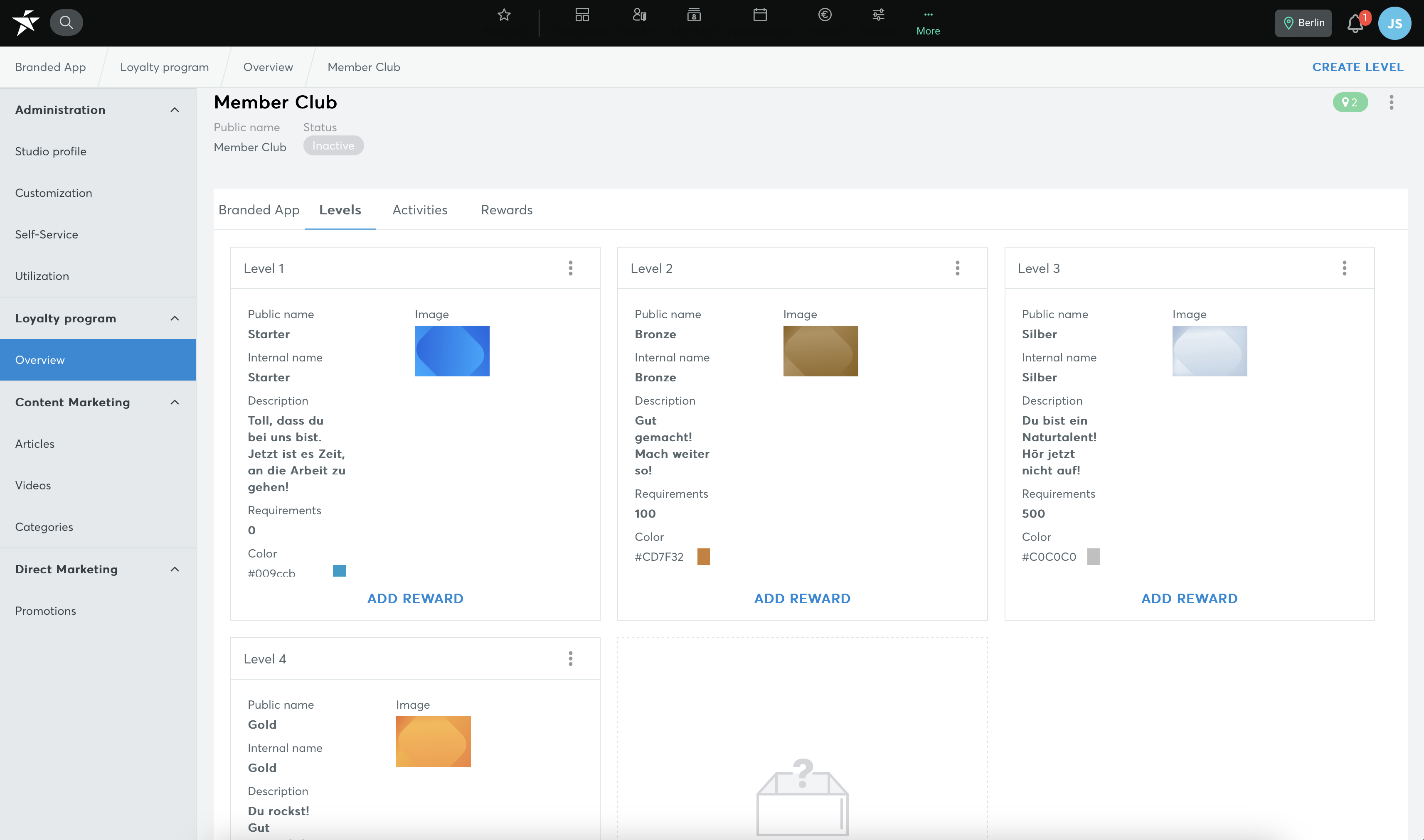This screenshot has height=840, width=1424.
Task: Open Utilization in sidebar
Action: (98, 276)
